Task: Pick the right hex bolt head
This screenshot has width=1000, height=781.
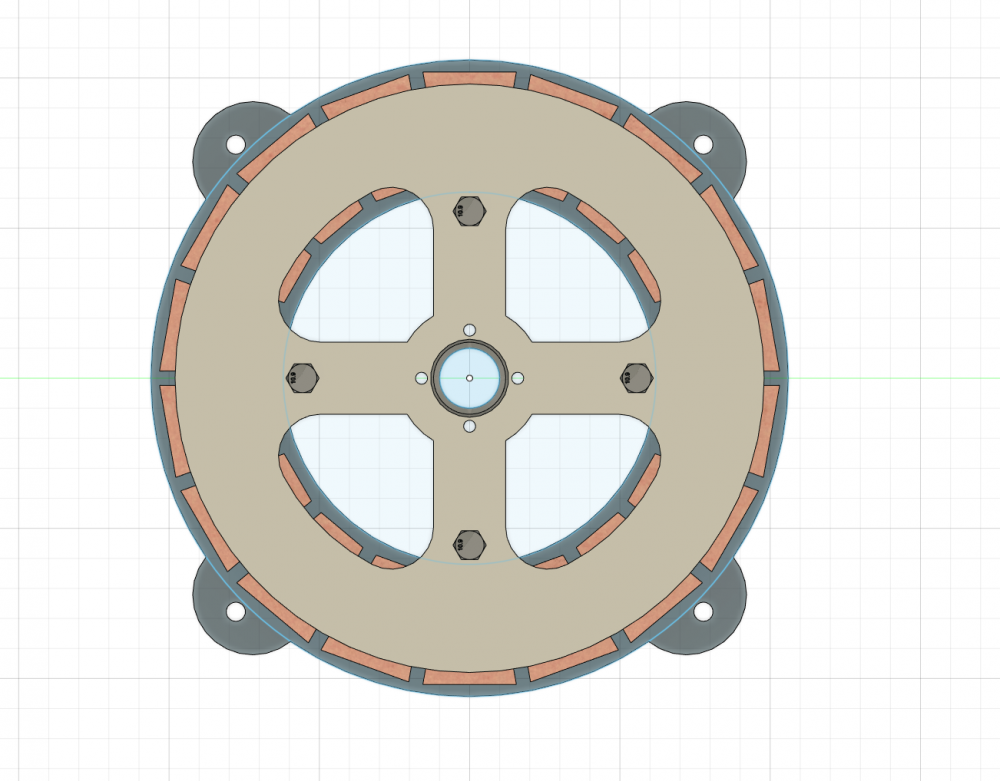Action: click(x=637, y=378)
